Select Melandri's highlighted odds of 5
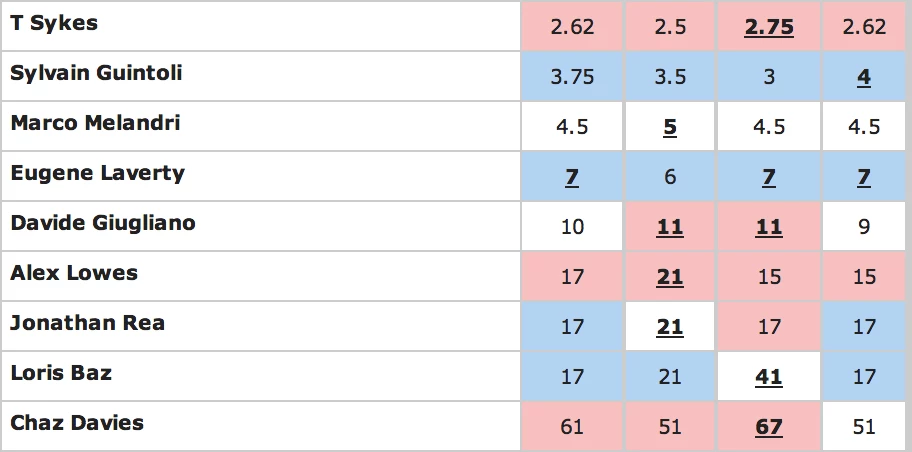912x452 pixels. (670, 127)
